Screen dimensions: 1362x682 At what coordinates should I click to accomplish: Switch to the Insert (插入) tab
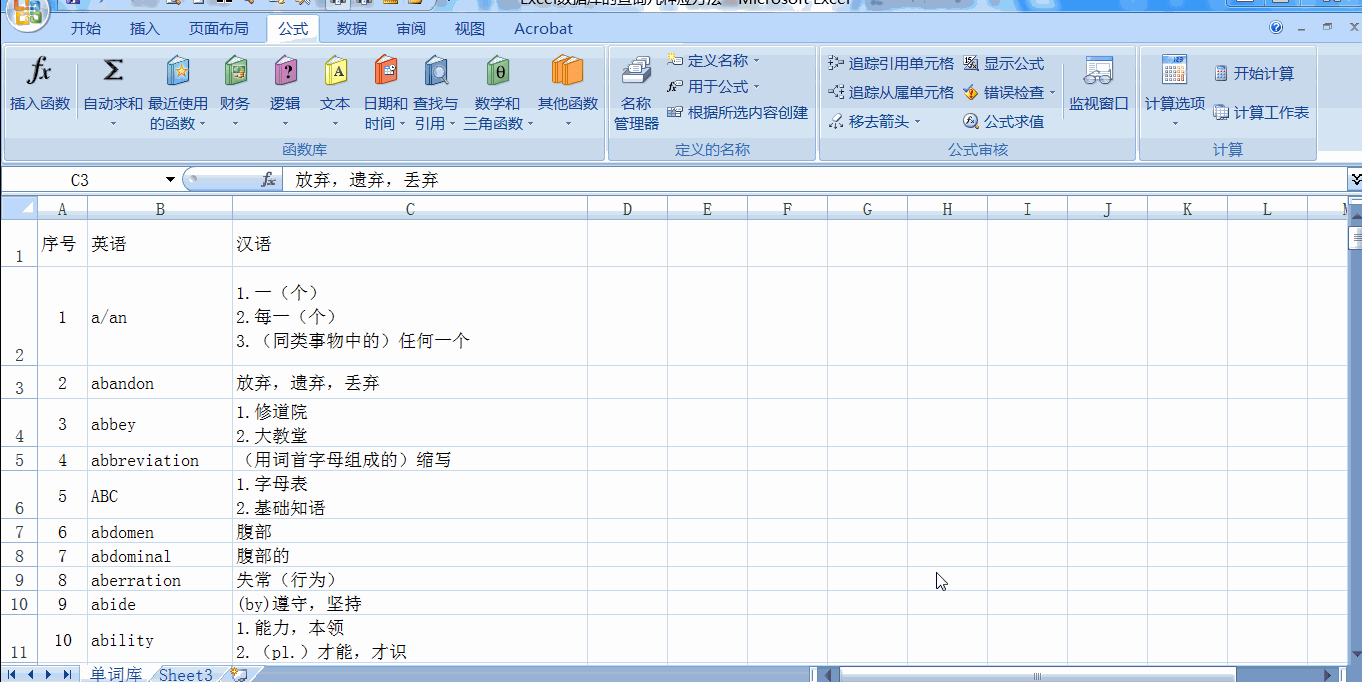click(x=145, y=28)
